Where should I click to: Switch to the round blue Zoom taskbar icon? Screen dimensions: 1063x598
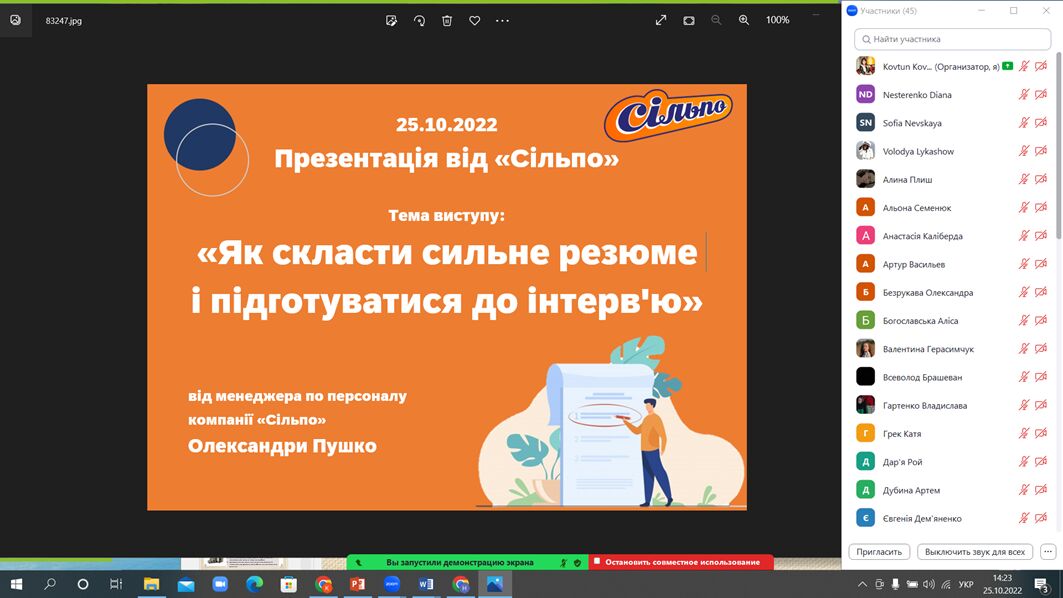click(x=392, y=584)
